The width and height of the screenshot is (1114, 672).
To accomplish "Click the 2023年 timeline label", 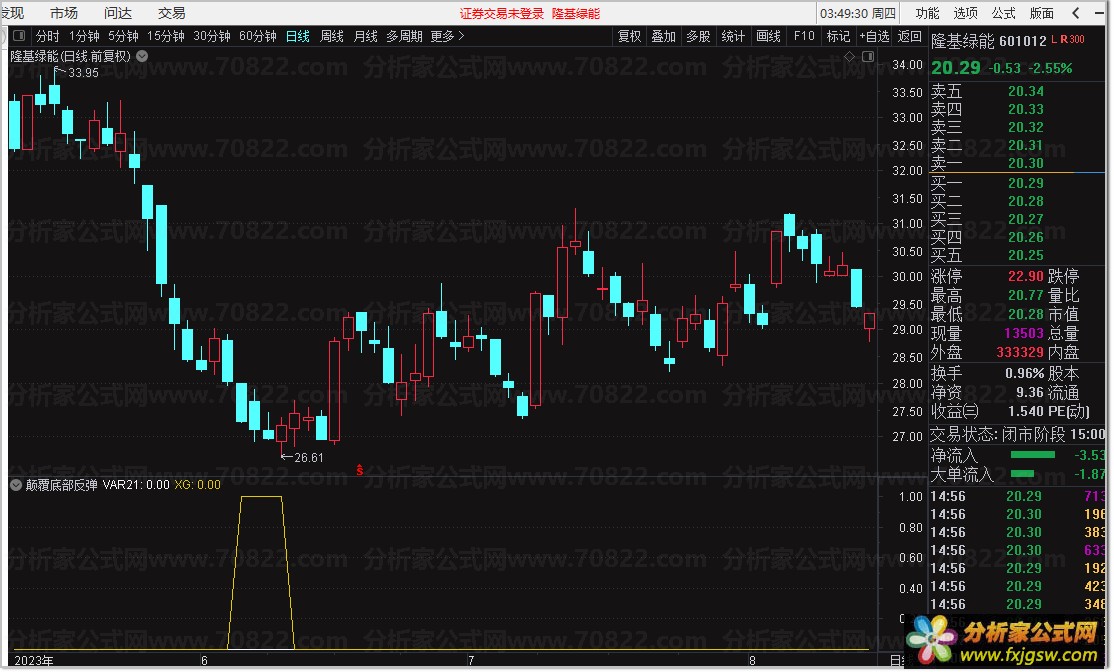I will coord(33,661).
